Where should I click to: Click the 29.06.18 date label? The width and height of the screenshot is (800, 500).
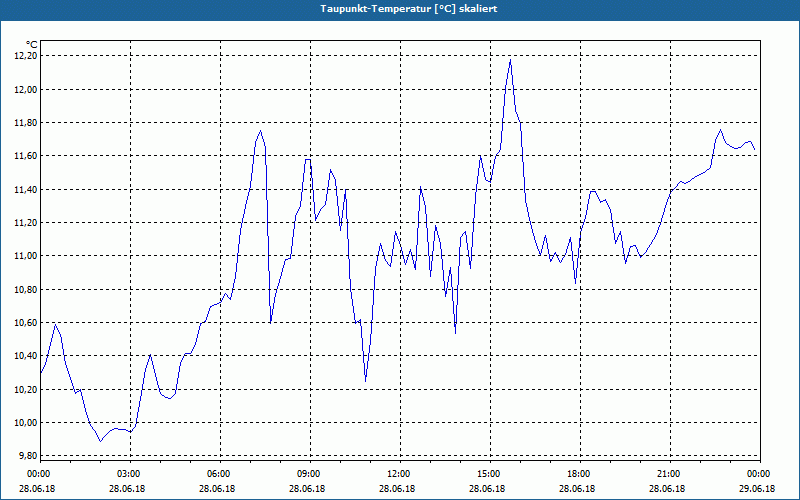tap(757, 488)
